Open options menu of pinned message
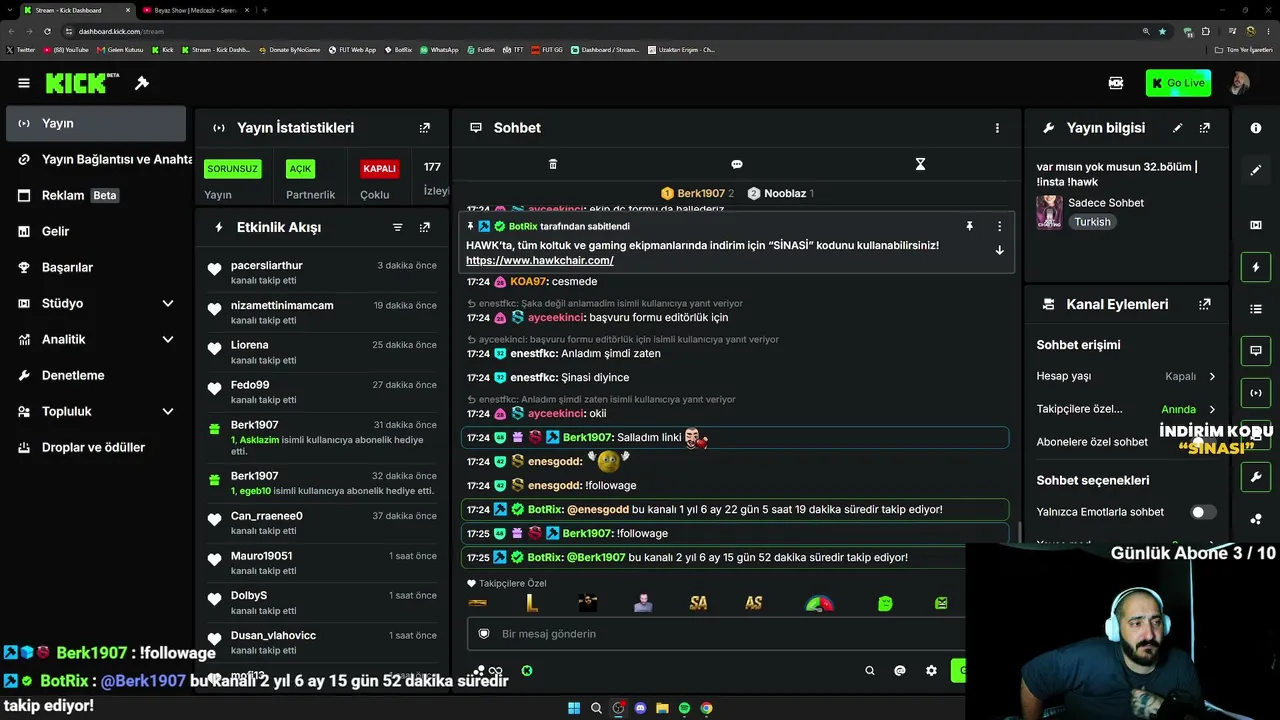The image size is (1280, 720). coord(999,227)
